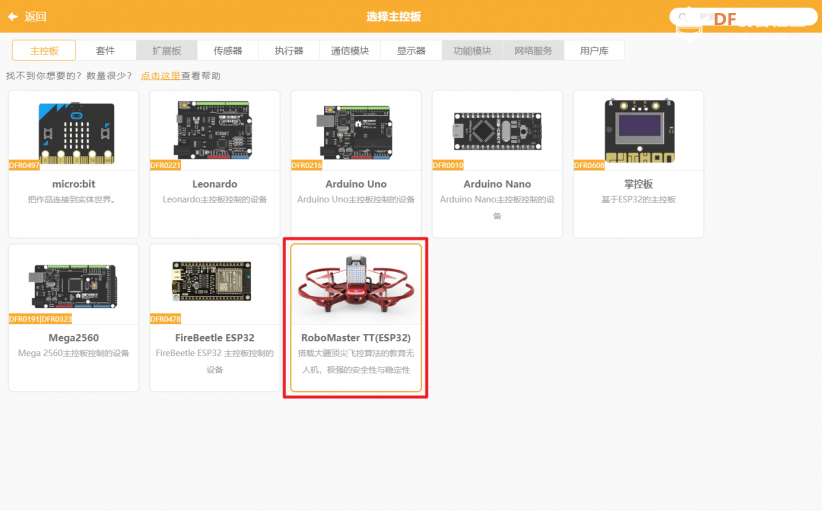Choose the Arduino Nano board image

[x=497, y=131]
